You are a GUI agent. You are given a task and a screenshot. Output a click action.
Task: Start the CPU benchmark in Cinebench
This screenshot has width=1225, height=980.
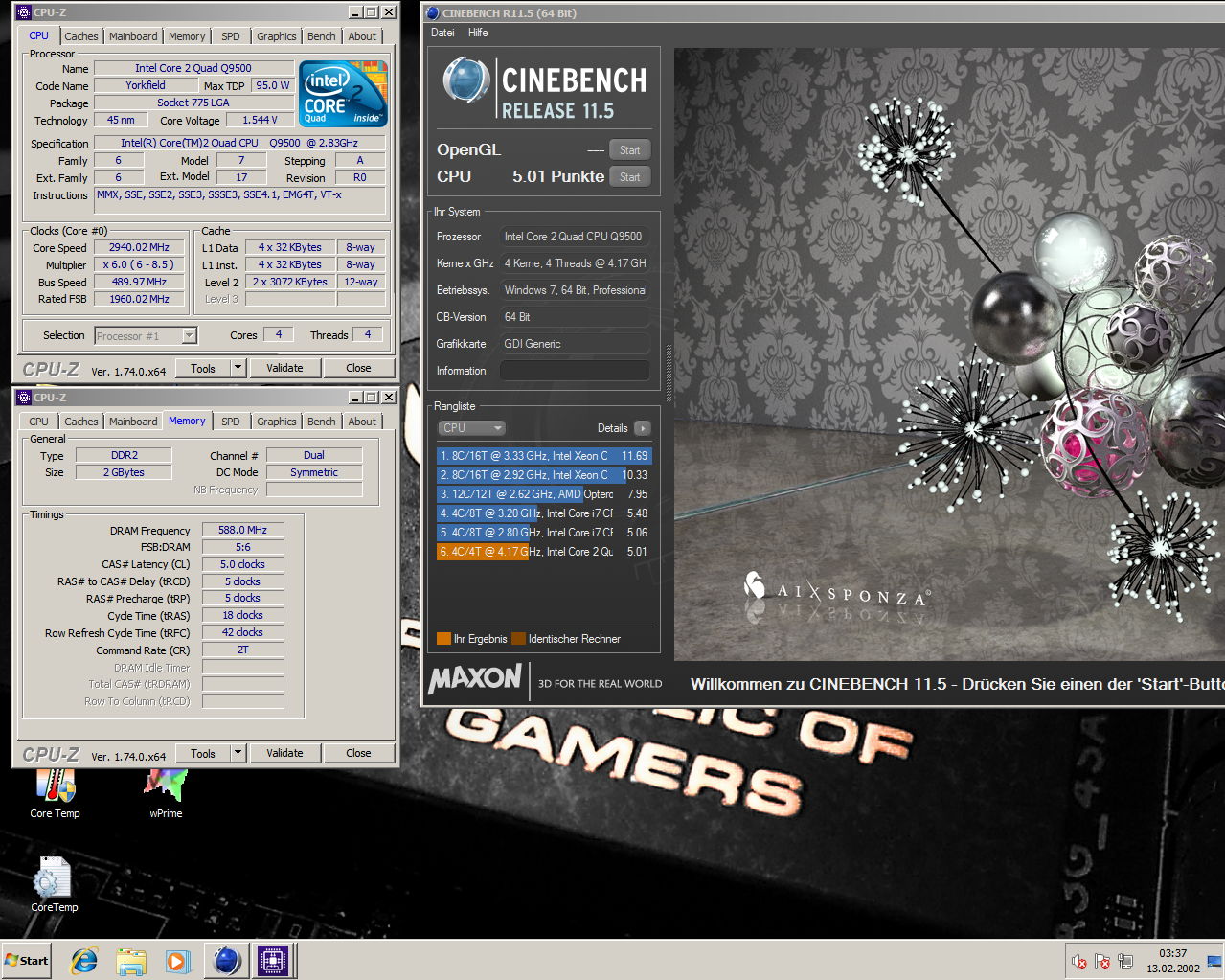pos(629,177)
